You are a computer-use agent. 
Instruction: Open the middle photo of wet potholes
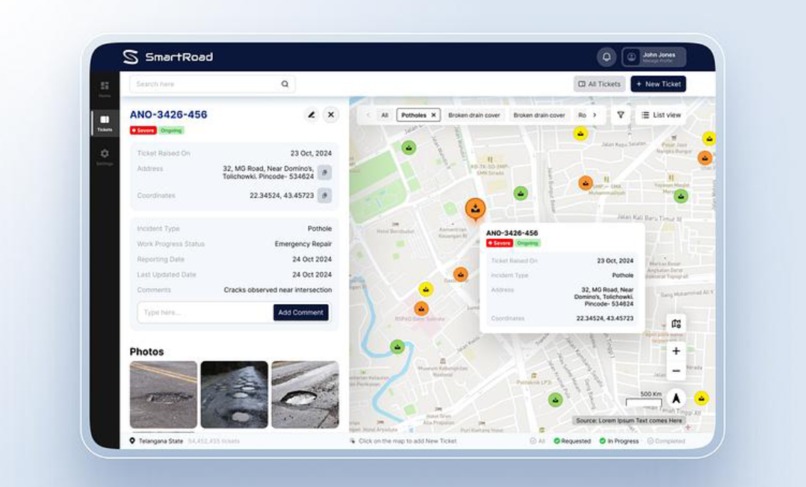click(x=234, y=394)
